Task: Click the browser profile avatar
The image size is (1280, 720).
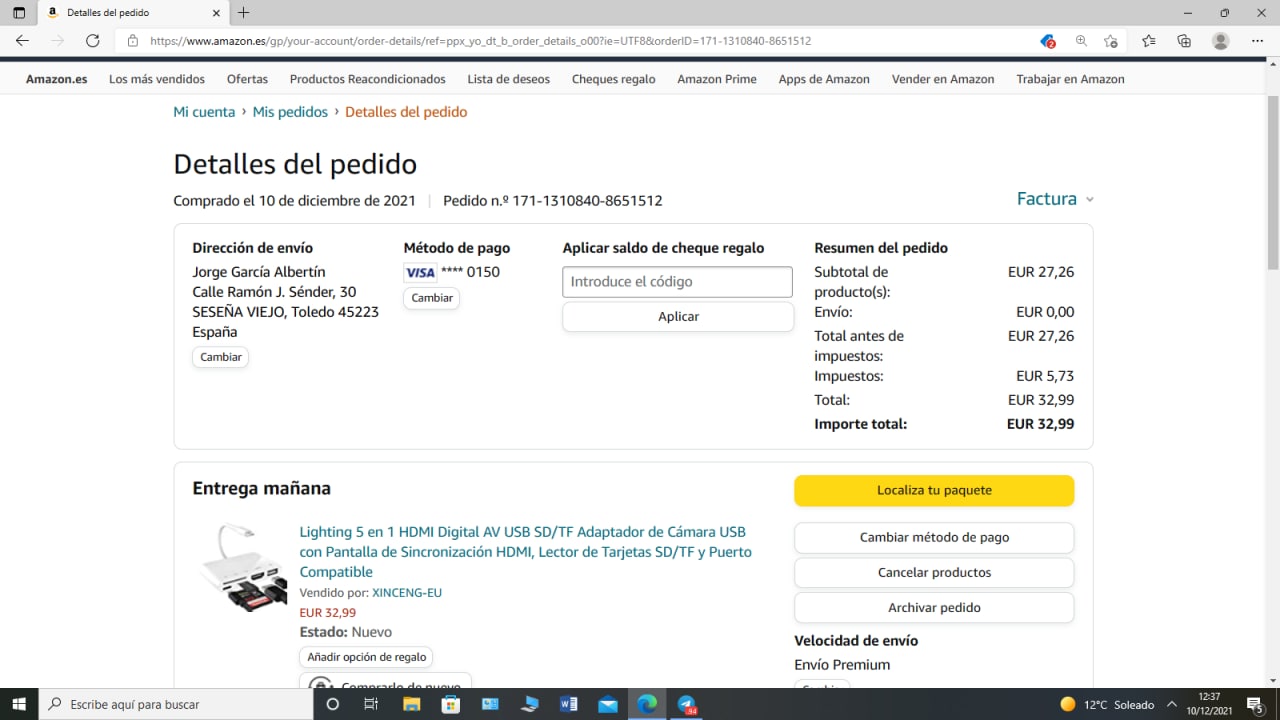Action: click(1220, 41)
